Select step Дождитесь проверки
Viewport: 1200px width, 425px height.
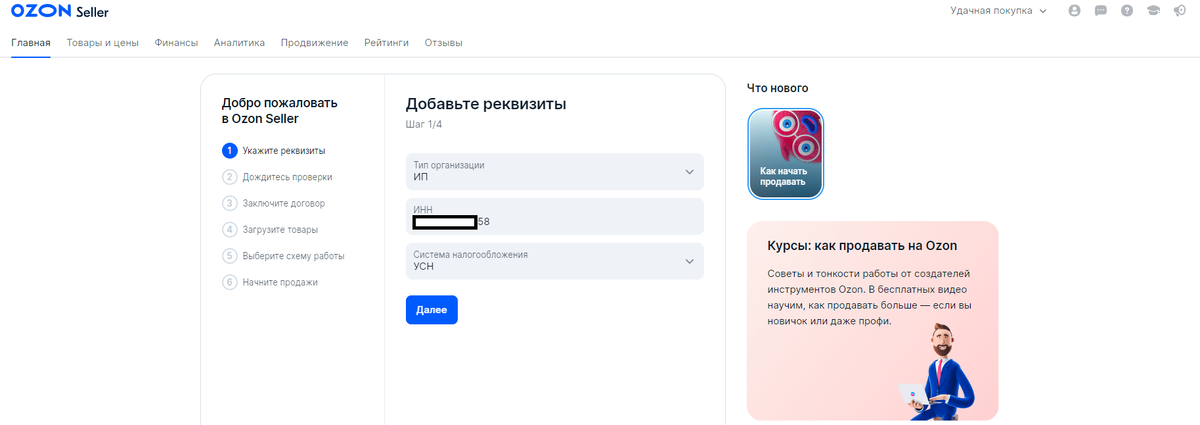point(287,177)
